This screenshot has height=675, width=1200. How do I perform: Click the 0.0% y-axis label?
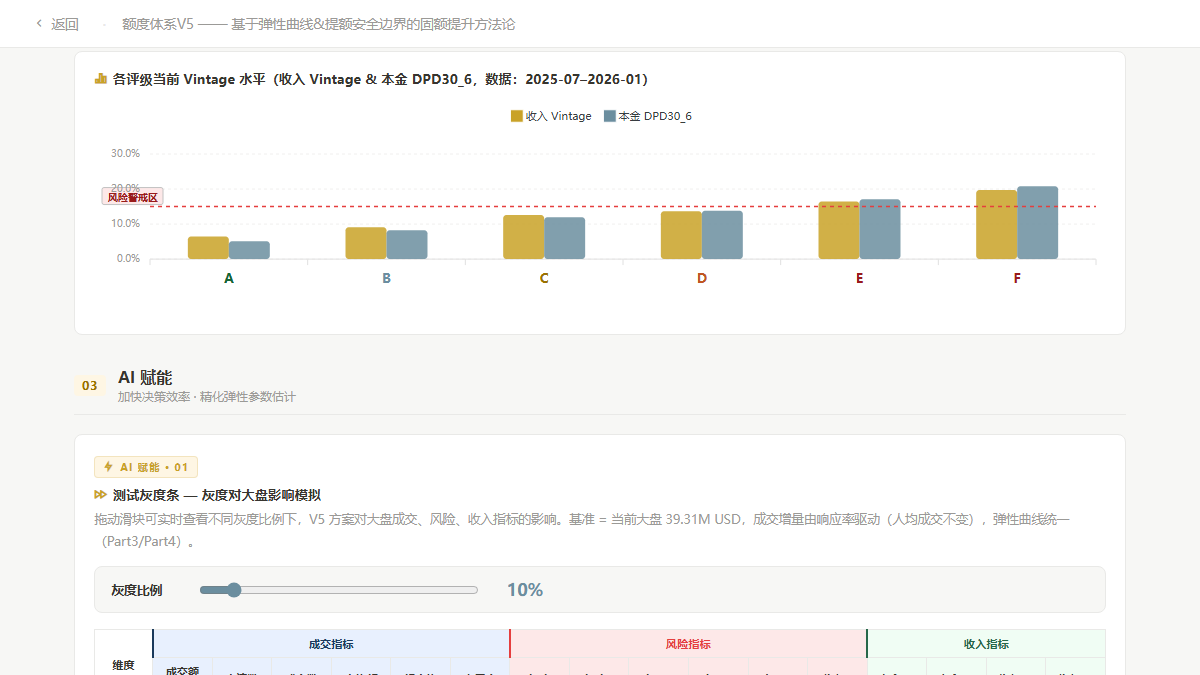coord(128,258)
